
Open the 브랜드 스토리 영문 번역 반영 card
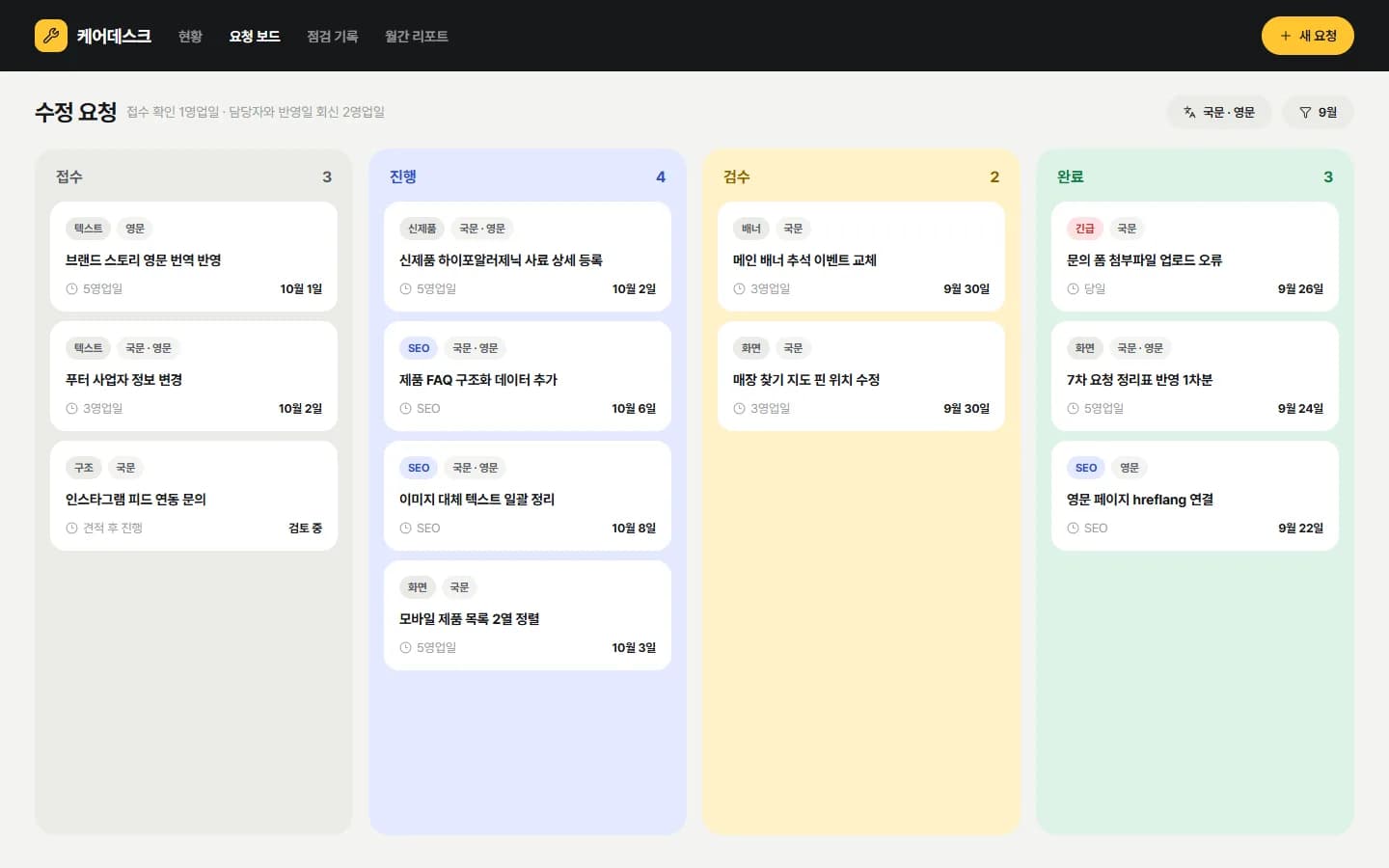pos(194,257)
